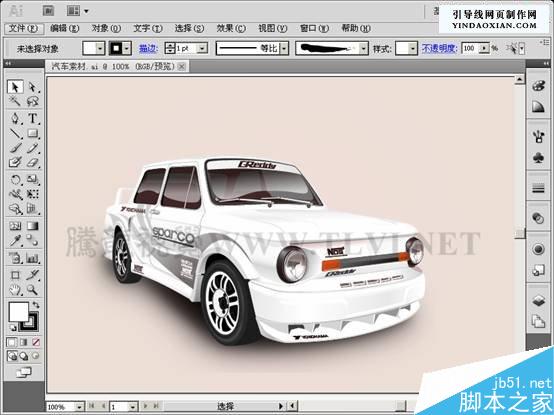Select the Blob Brush tool
Screen dimensions: 554x415
[x=15, y=162]
